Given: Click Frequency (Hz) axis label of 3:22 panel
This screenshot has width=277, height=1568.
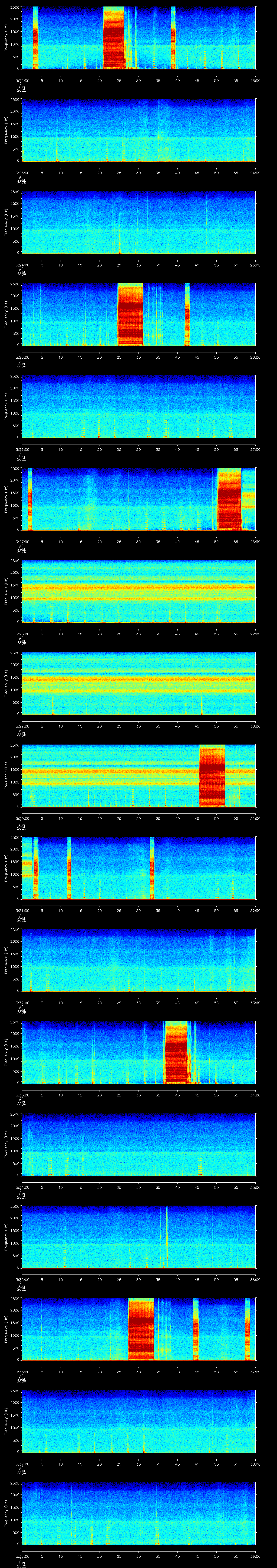Looking at the screenshot, I should click(6, 38).
